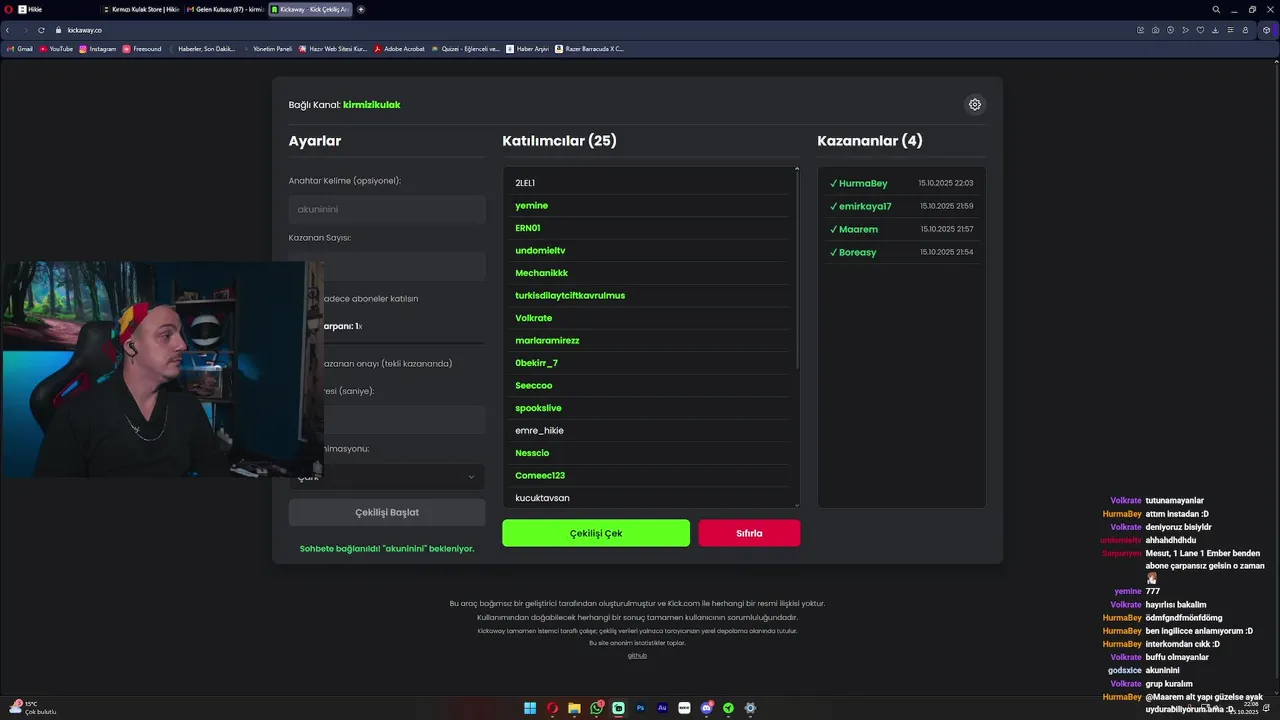Select the Kickaway browser tab
1280x720 pixels.
310,9
